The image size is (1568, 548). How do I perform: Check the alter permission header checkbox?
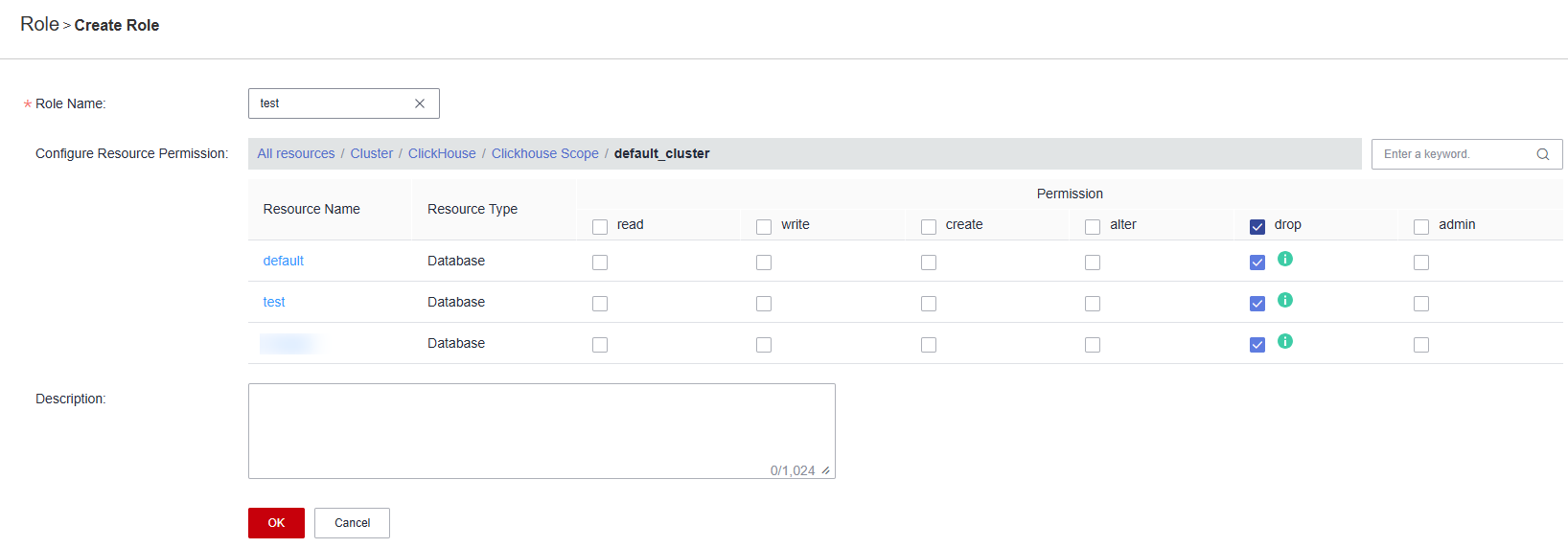[1093, 227]
